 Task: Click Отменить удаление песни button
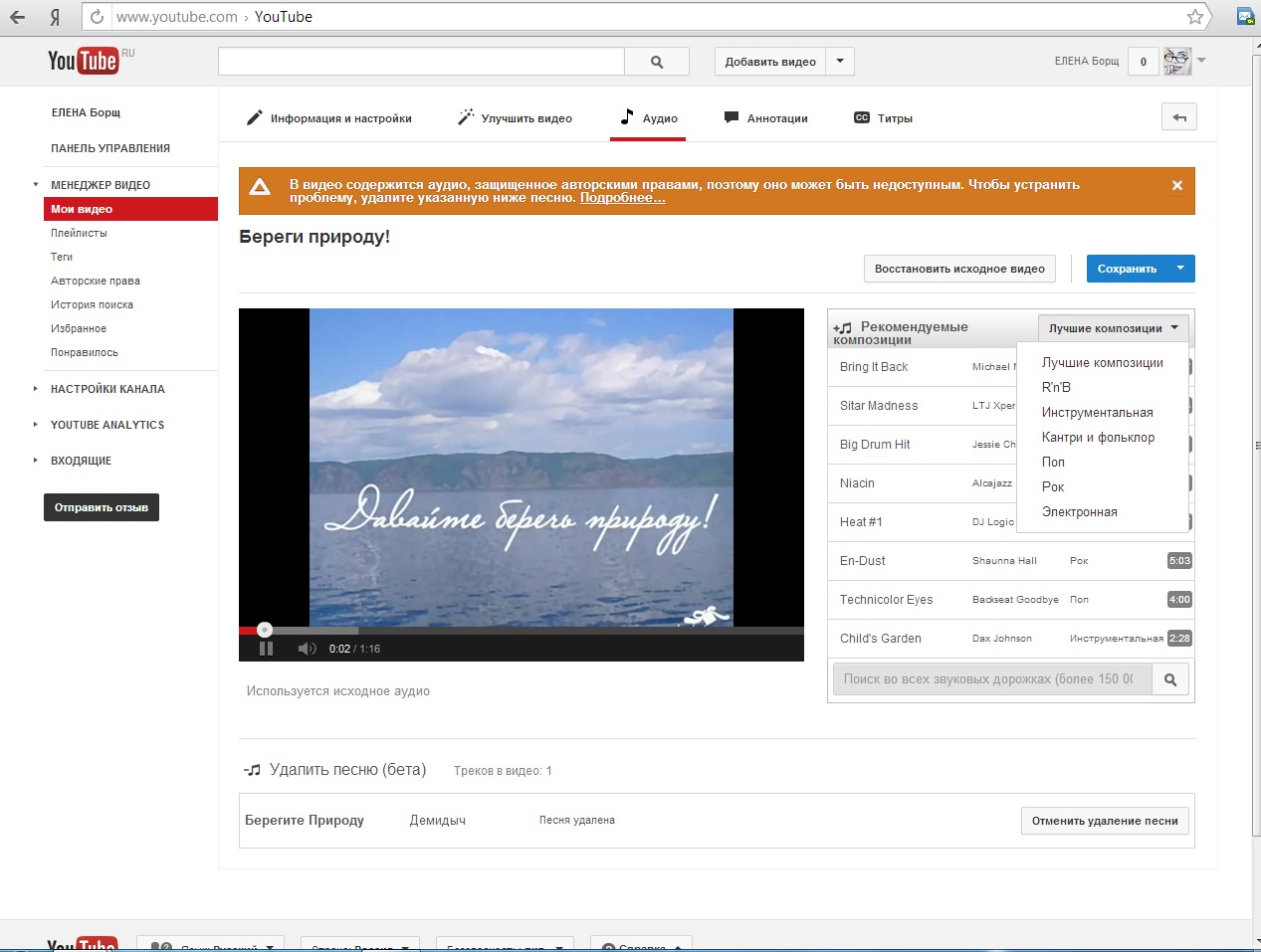pos(1105,821)
